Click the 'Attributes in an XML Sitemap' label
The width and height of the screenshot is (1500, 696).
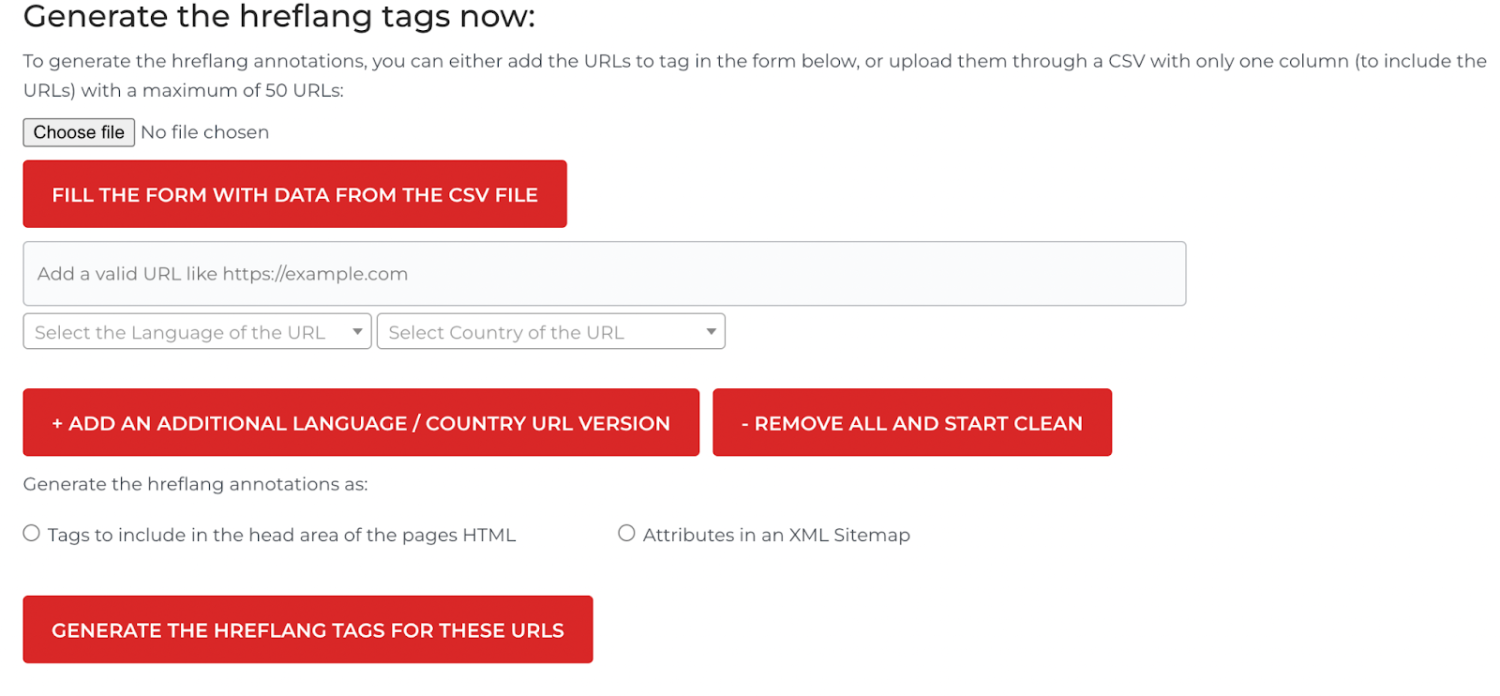776,535
